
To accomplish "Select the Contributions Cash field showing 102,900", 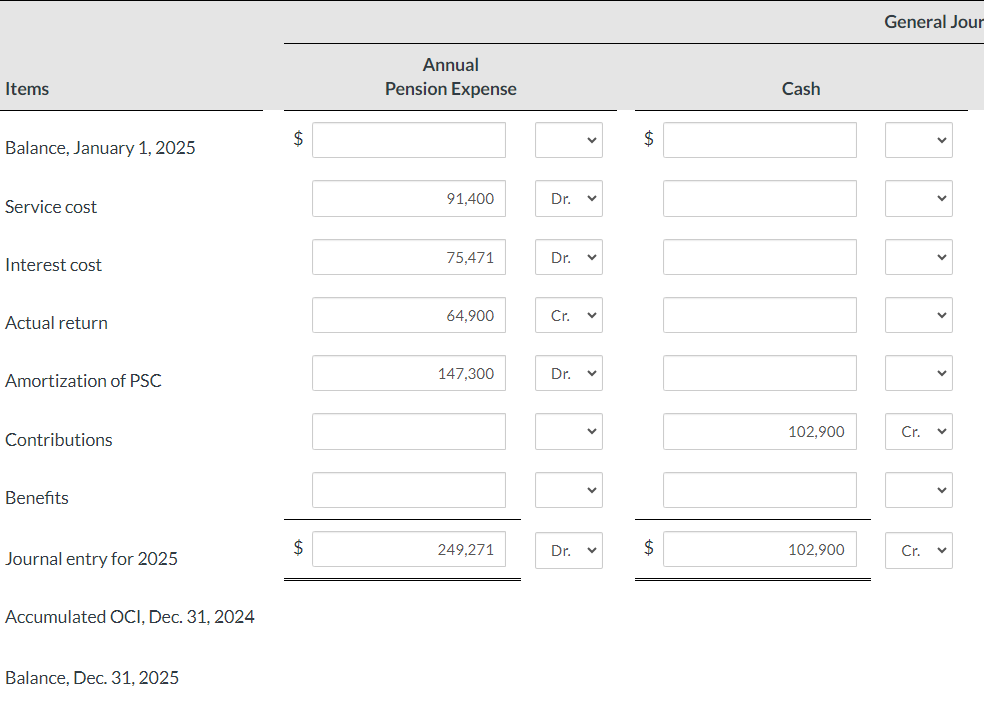I will (x=759, y=431).
